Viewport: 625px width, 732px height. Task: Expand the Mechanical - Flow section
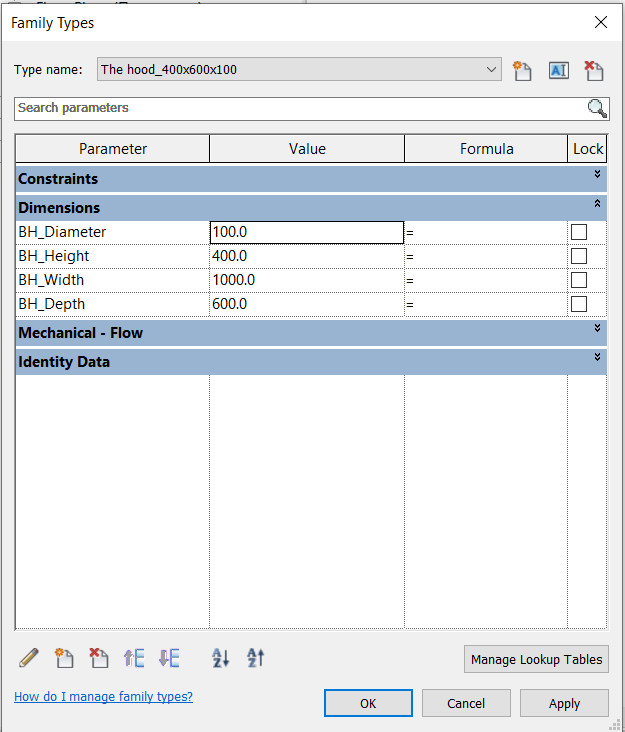pyautogui.click(x=597, y=328)
